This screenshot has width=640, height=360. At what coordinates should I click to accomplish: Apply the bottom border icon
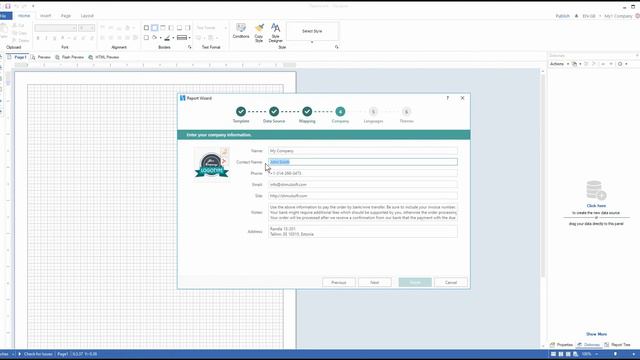[x=179, y=28]
